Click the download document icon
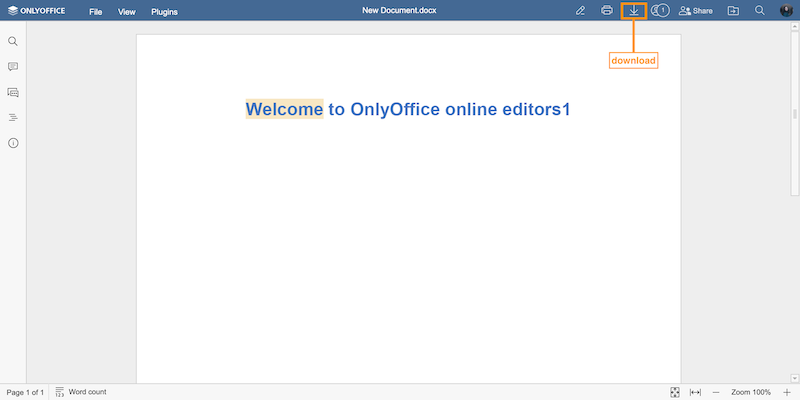This screenshot has width=800, height=400. 633,11
